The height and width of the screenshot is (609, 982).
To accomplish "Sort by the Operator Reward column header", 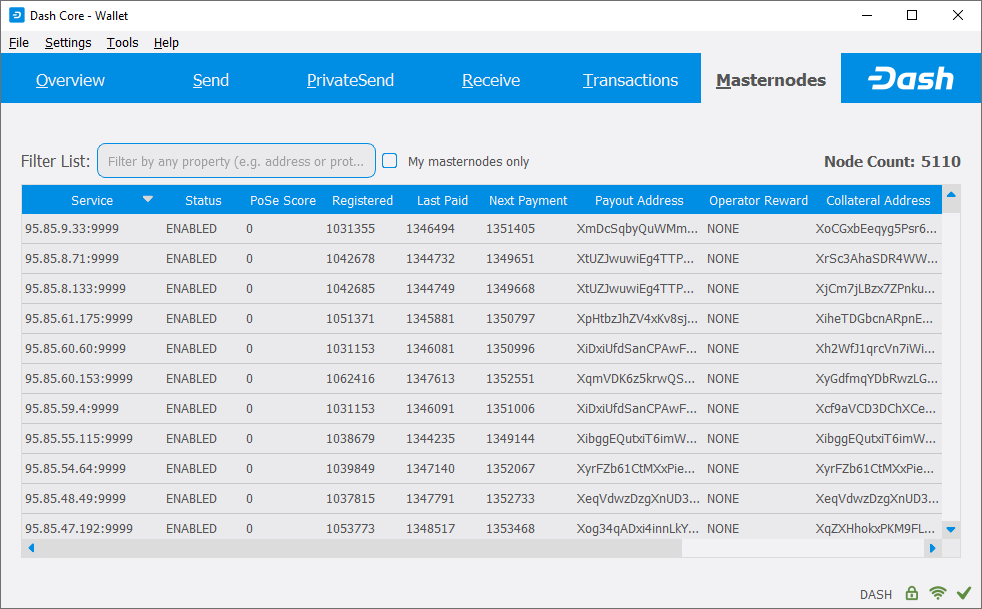I will point(758,200).
